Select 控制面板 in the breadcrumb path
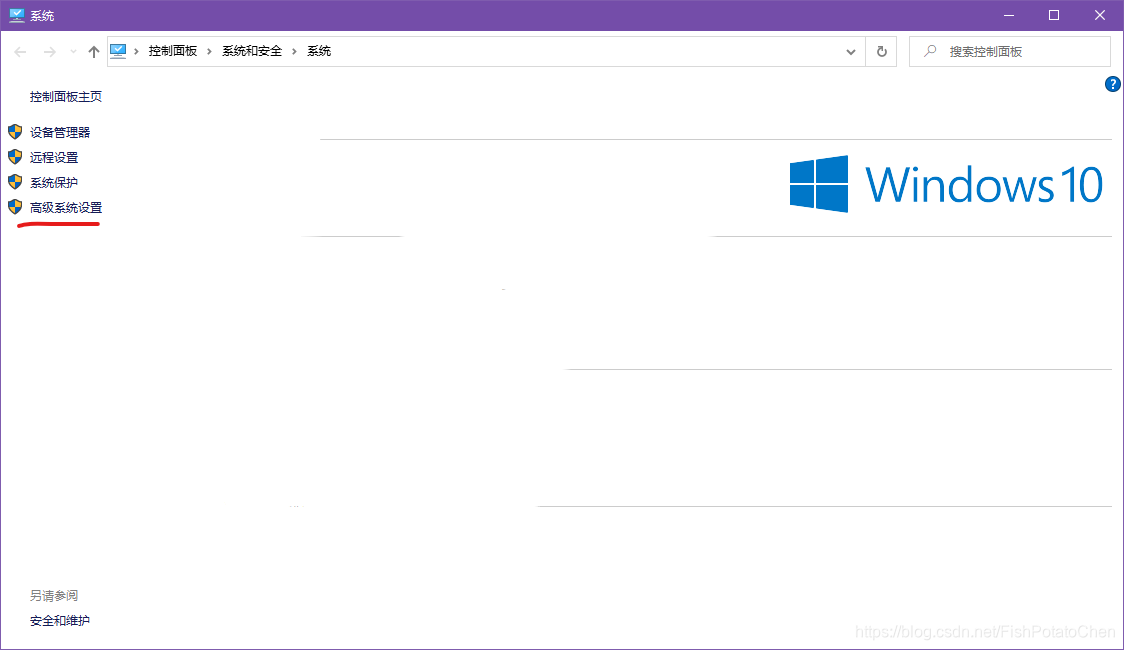The height and width of the screenshot is (650, 1124). pyautogui.click(x=173, y=51)
